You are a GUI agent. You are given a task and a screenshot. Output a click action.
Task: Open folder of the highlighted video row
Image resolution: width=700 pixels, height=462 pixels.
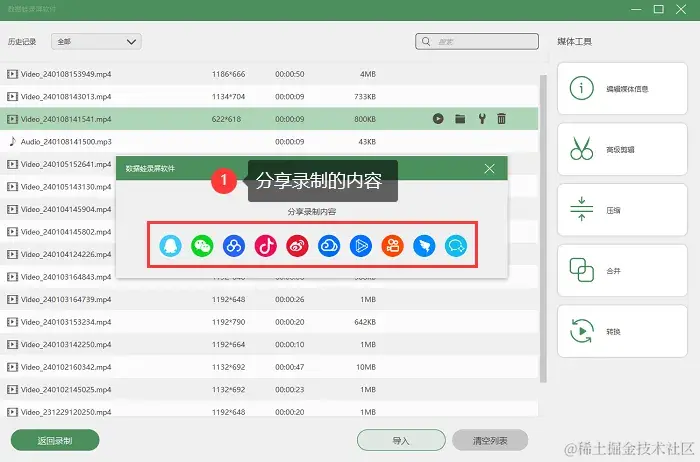pos(460,119)
